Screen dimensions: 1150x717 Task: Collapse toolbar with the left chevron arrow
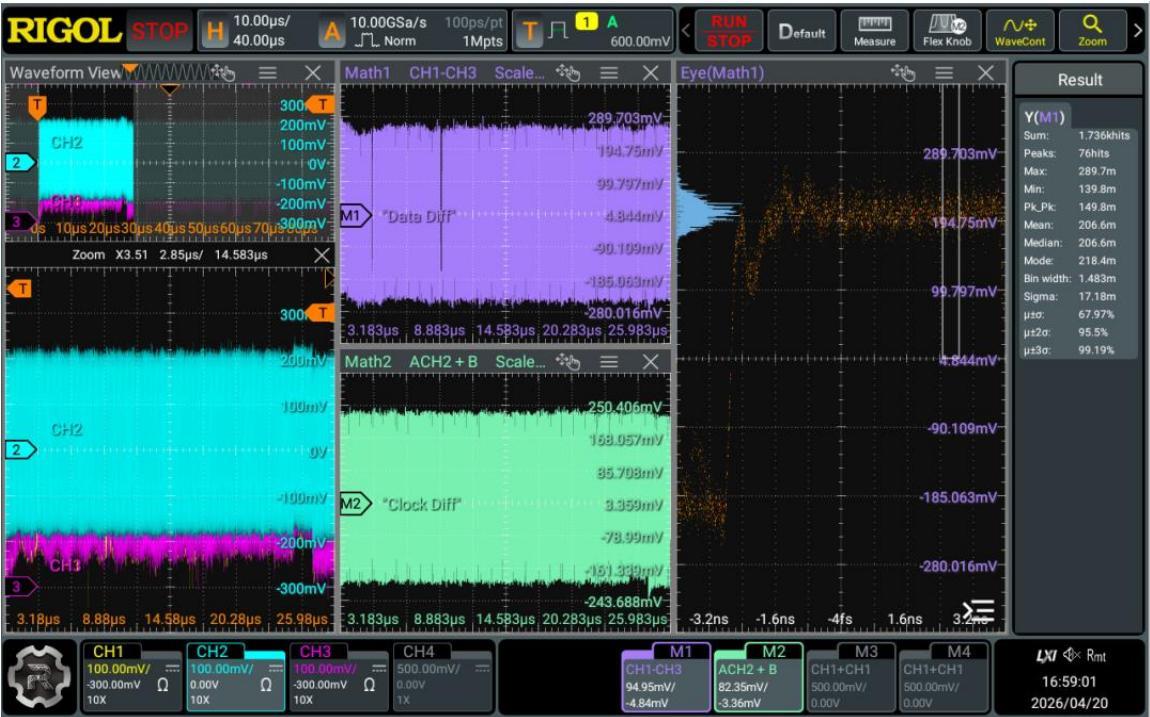tap(686, 31)
